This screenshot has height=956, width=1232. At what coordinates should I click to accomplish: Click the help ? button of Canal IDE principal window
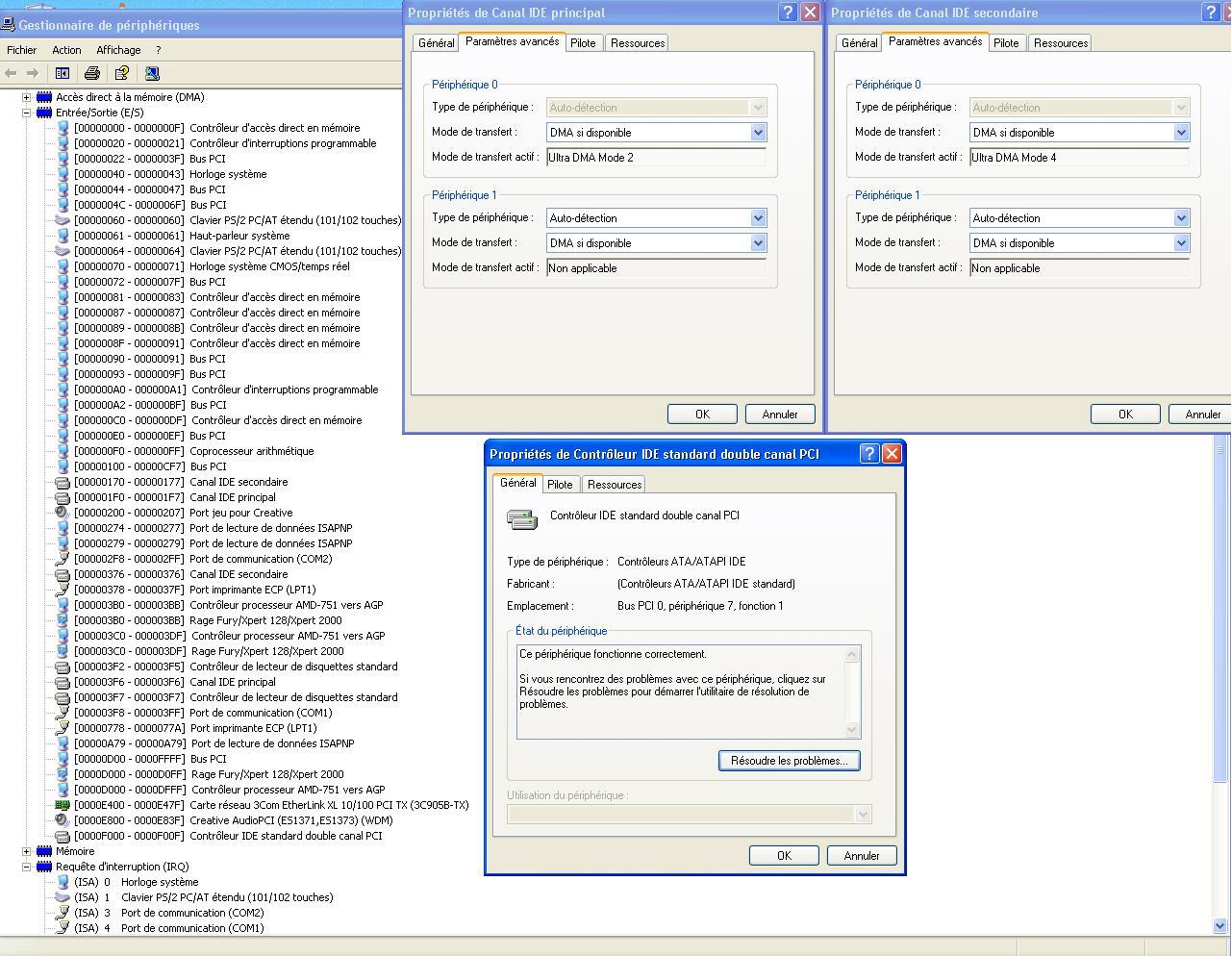tap(788, 12)
